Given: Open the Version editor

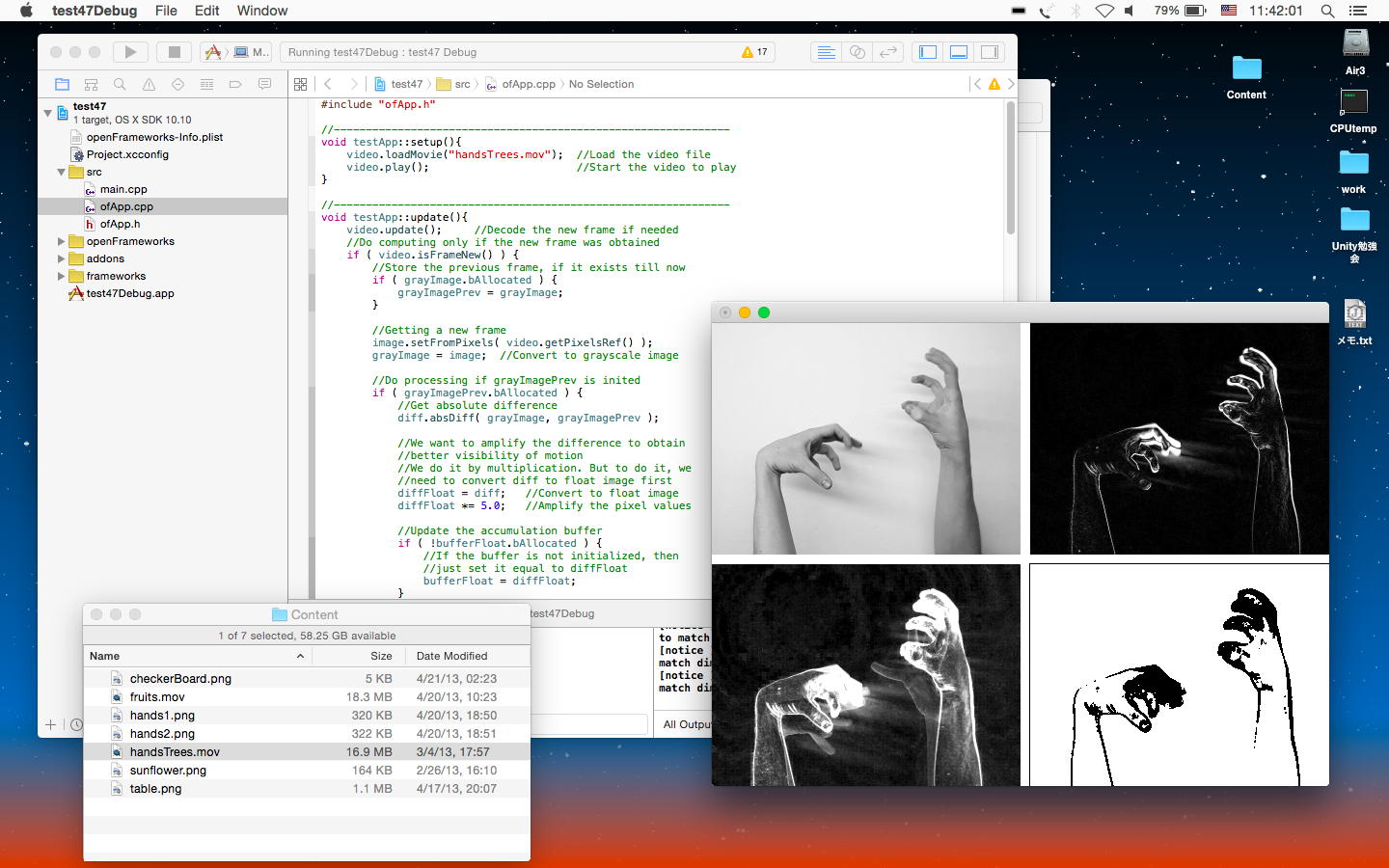Looking at the screenshot, I should (x=888, y=52).
